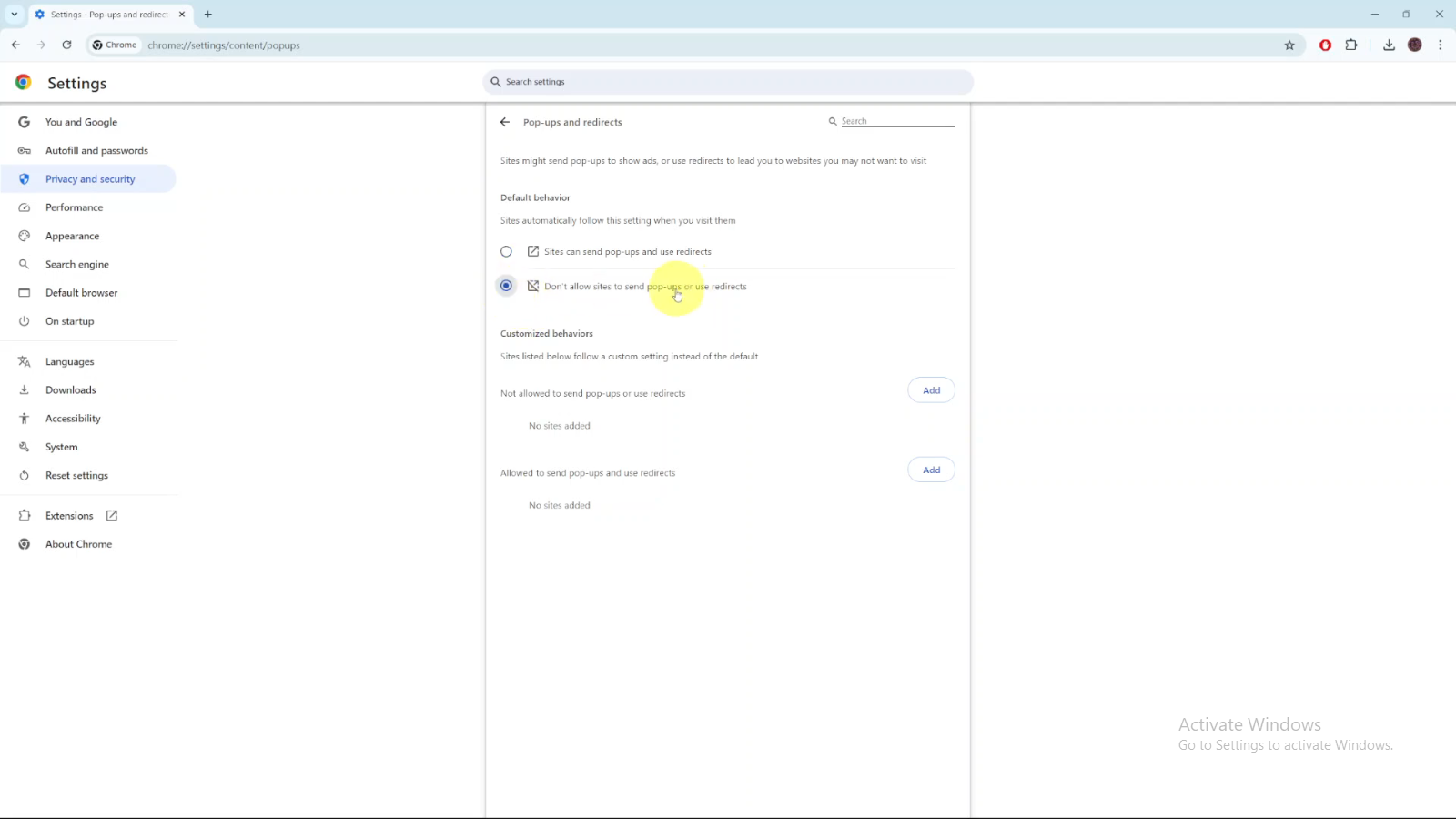Viewport: 1456px width, 819px height.
Task: Click the Chrome site info chip
Action: (115, 45)
